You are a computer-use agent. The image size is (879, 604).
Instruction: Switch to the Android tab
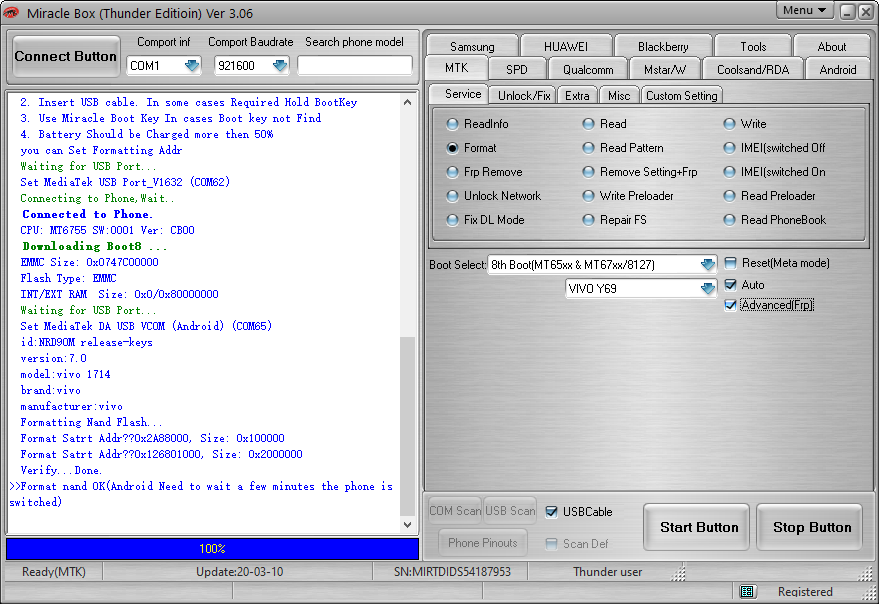[x=838, y=70]
